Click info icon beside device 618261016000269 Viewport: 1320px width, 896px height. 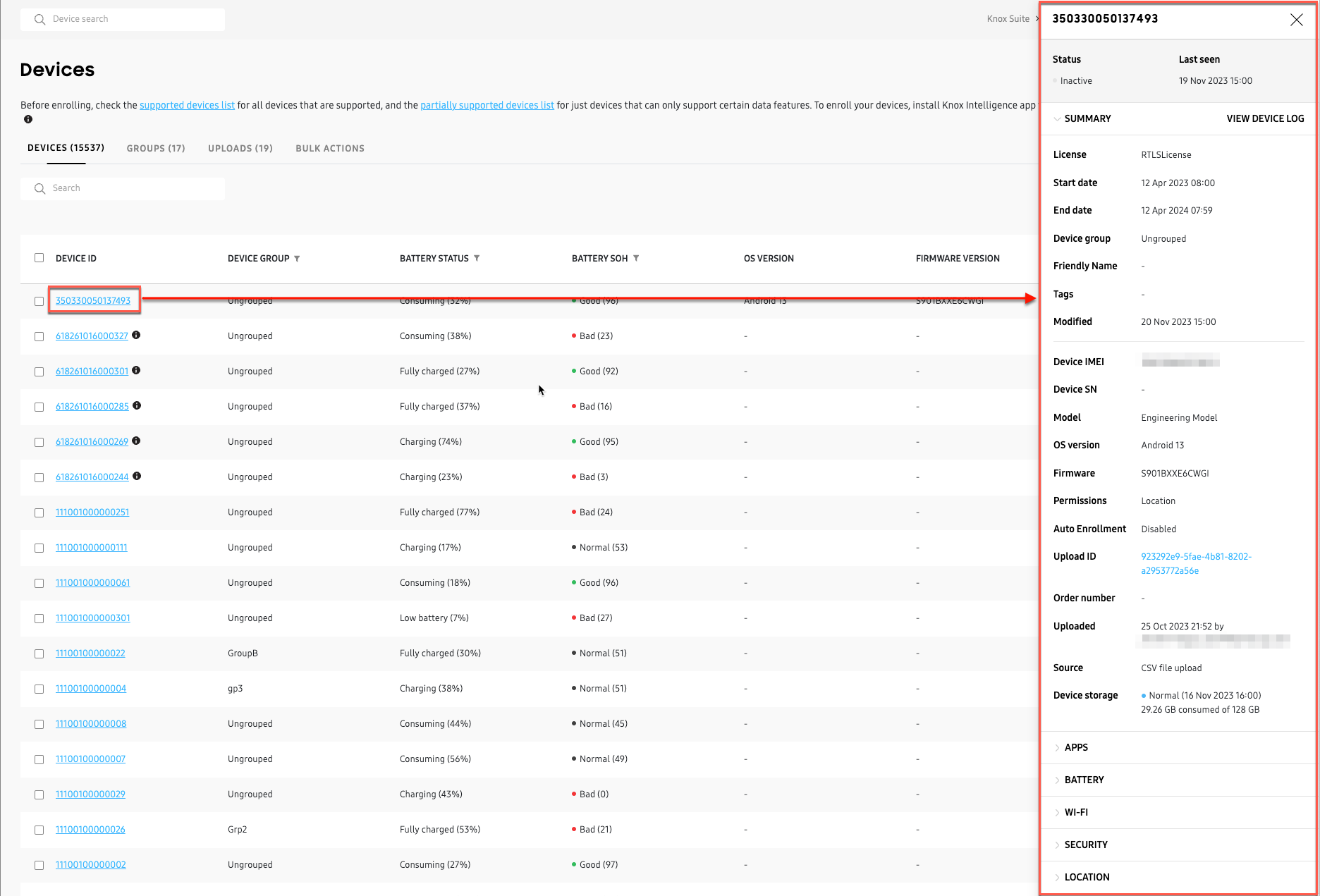(136, 441)
